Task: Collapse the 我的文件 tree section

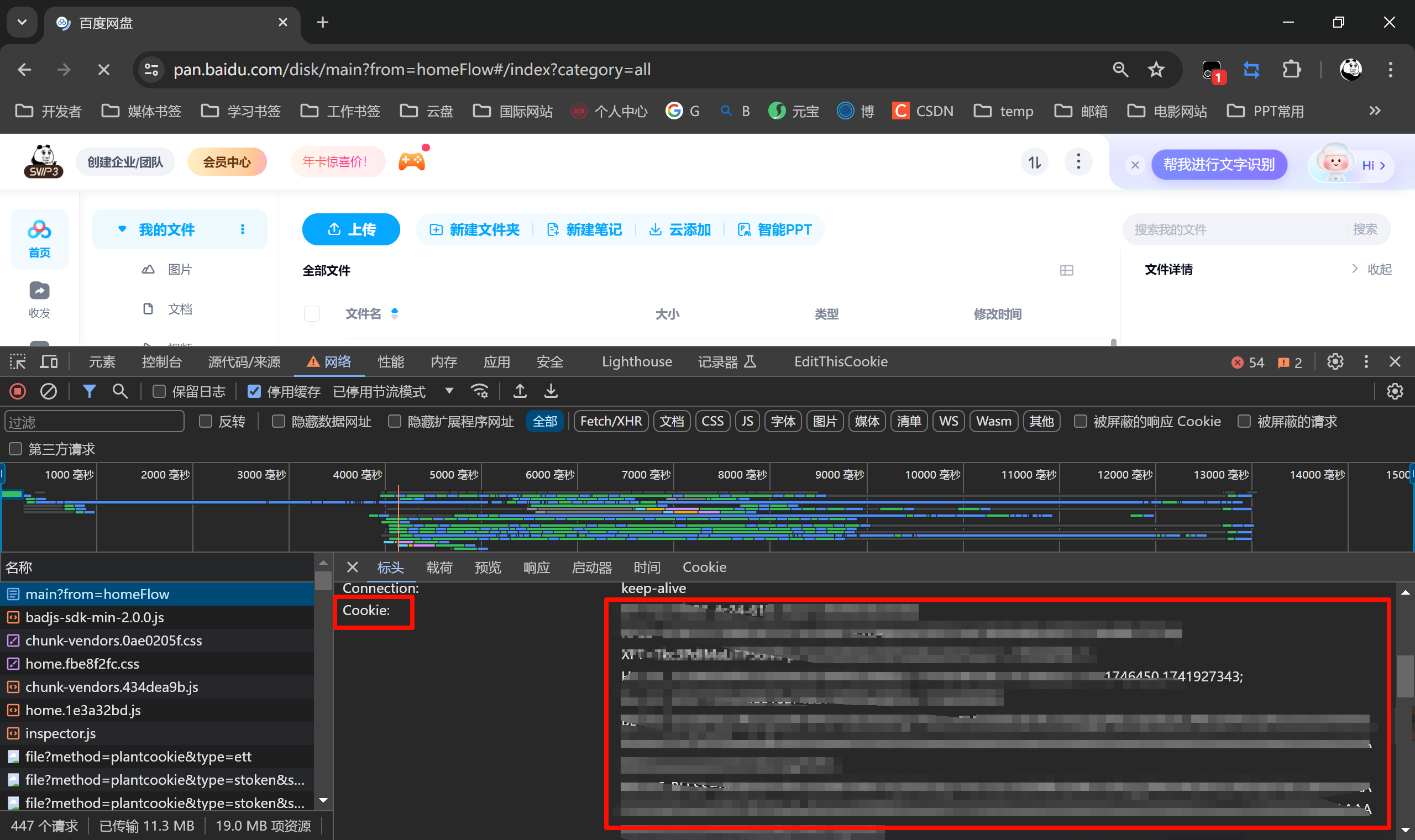Action: click(x=122, y=229)
